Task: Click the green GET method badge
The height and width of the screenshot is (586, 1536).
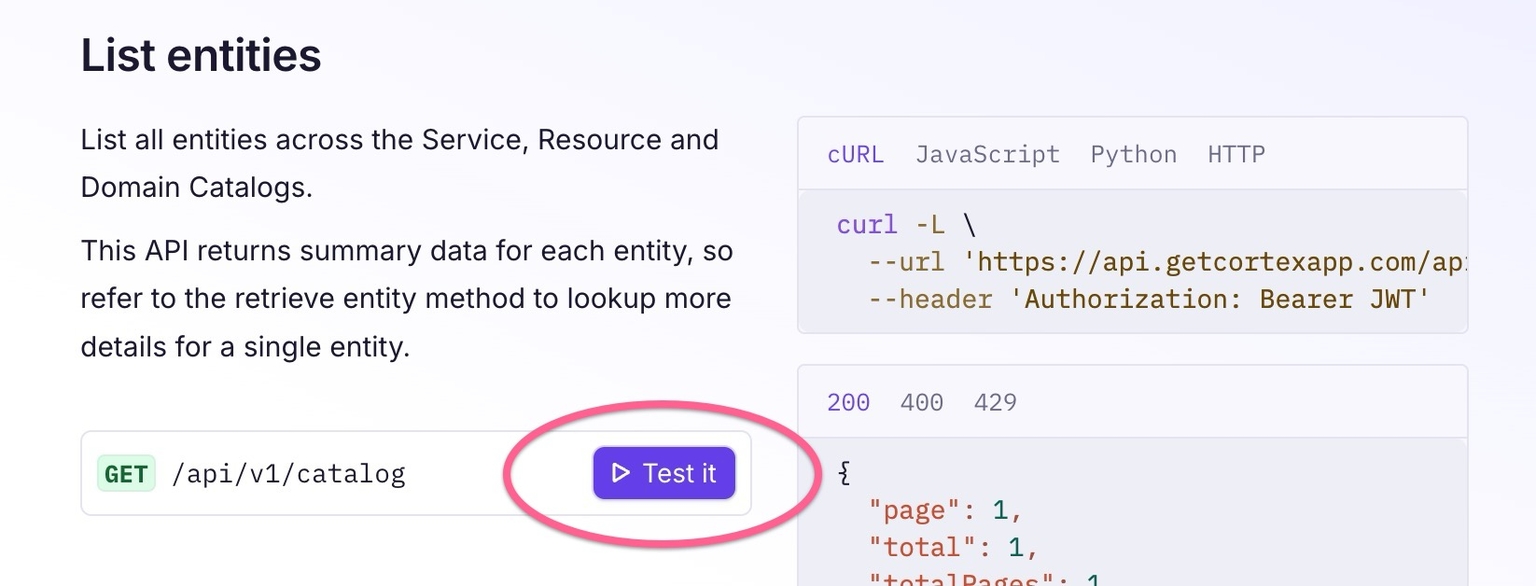Action: [x=125, y=473]
